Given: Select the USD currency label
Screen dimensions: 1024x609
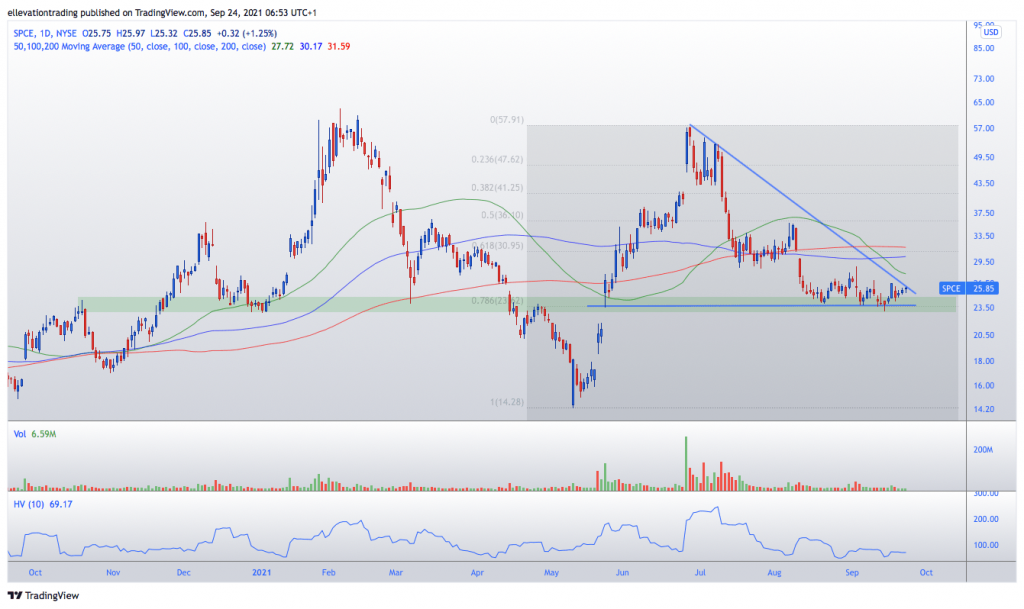Looking at the screenshot, I should click(991, 32).
